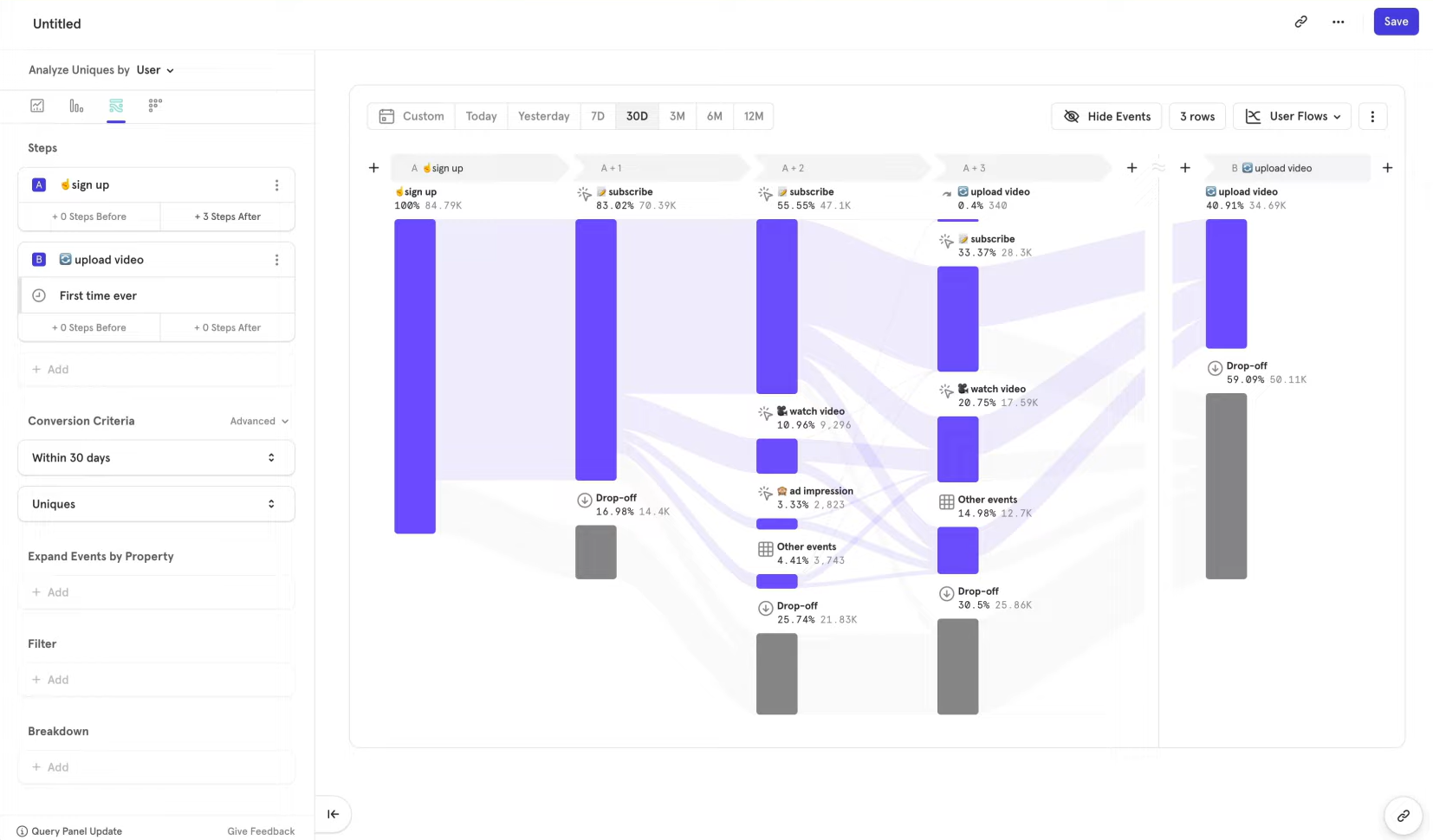Toggle + 3 Steps After for sign up
Screen dimensions: 1433x840
227,216
